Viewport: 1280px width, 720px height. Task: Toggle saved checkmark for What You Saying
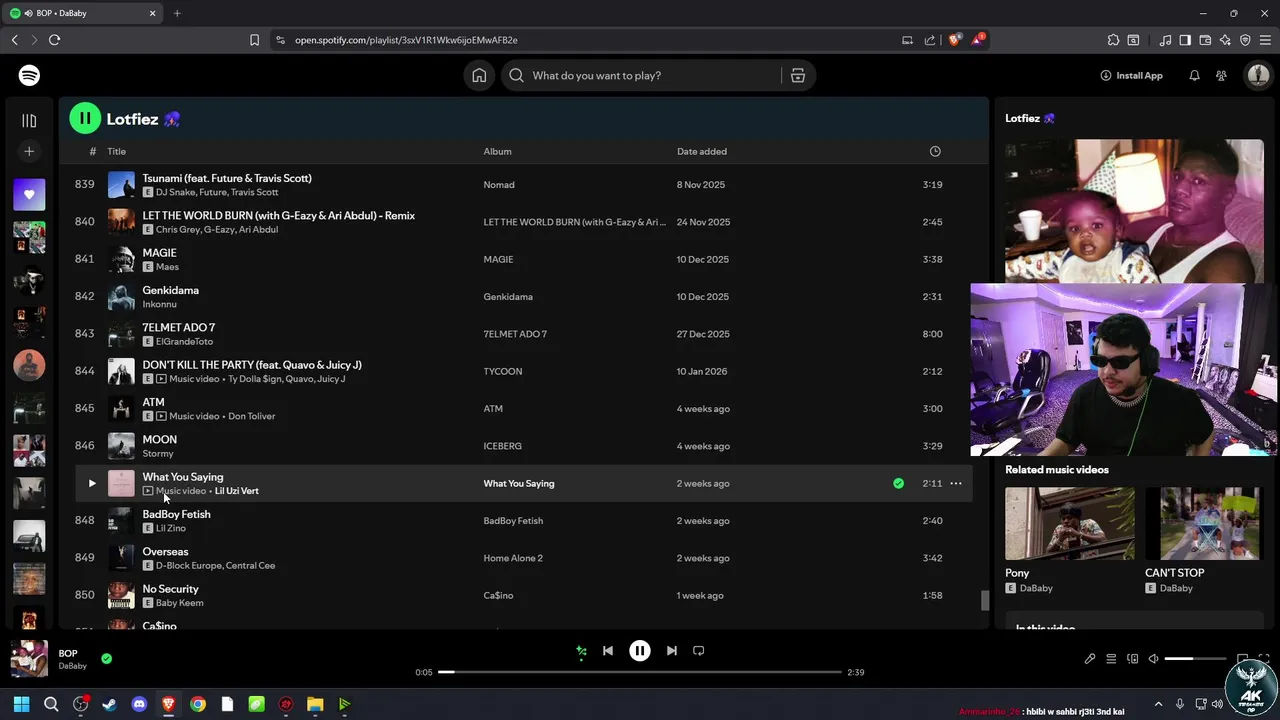898,483
